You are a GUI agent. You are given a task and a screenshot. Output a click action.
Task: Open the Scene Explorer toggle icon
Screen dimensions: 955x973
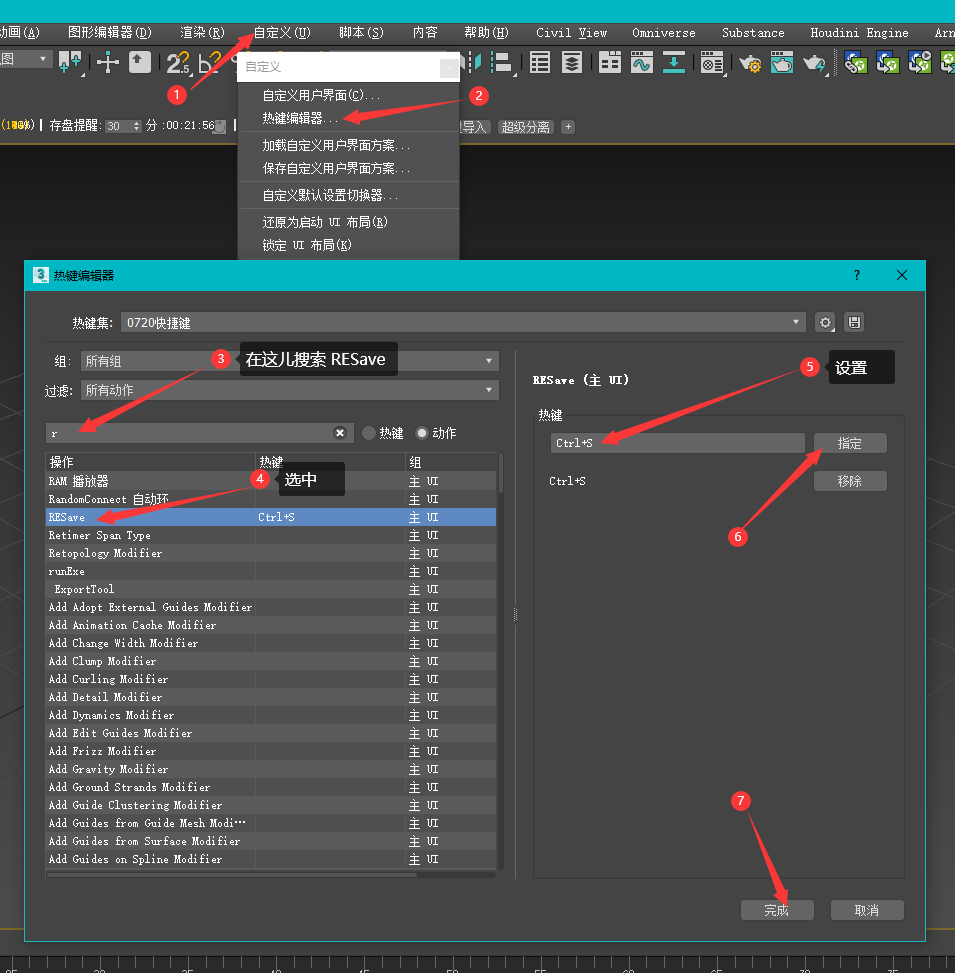click(540, 62)
